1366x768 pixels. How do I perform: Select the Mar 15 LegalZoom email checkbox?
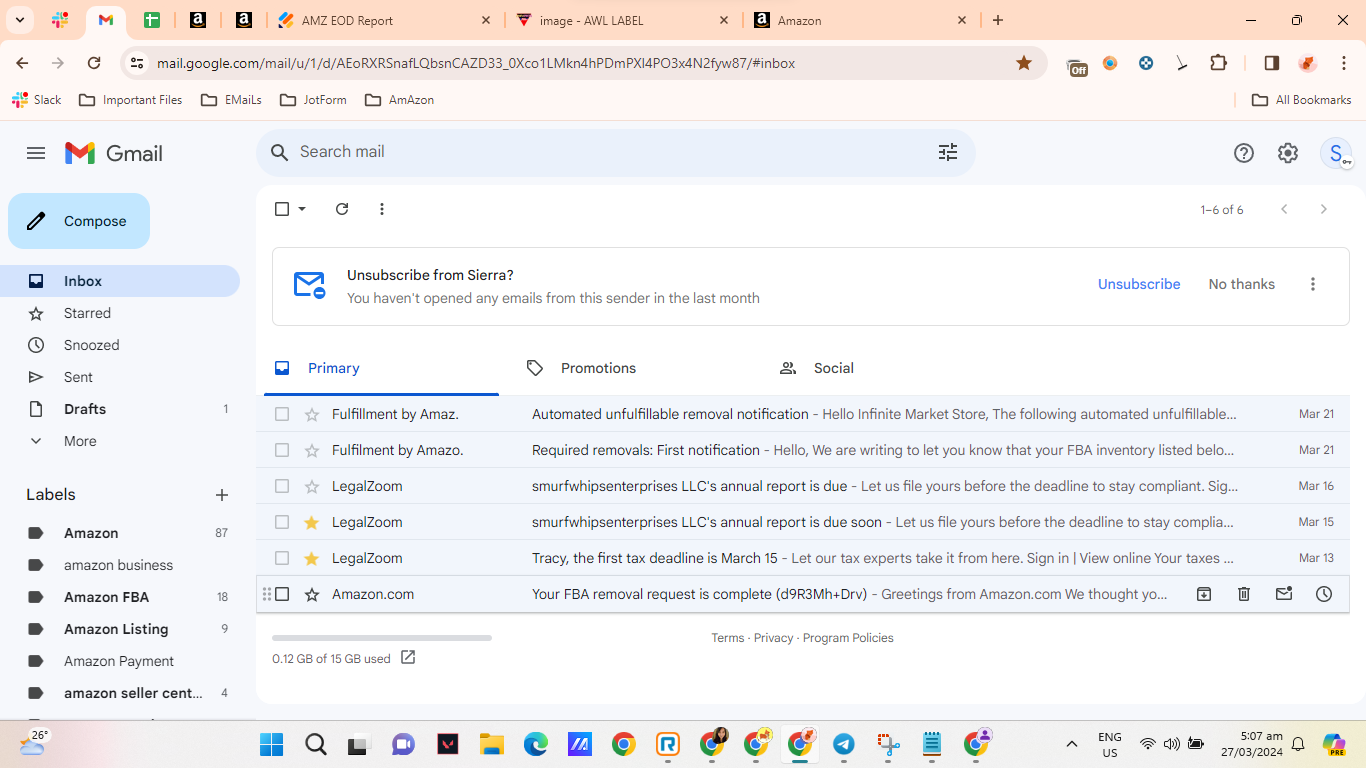[282, 522]
